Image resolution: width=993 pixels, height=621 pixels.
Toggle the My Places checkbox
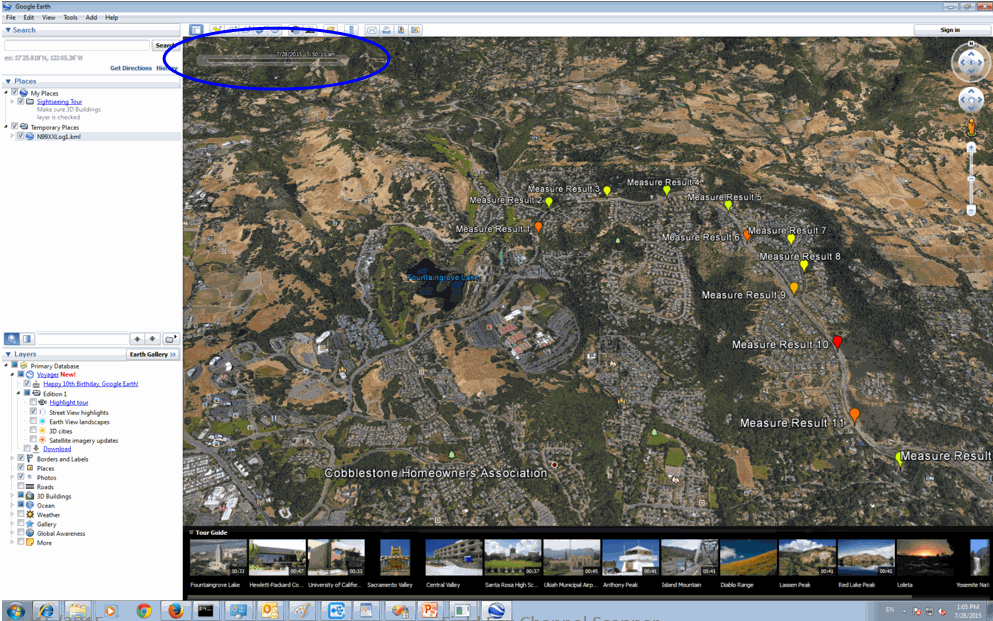15,92
